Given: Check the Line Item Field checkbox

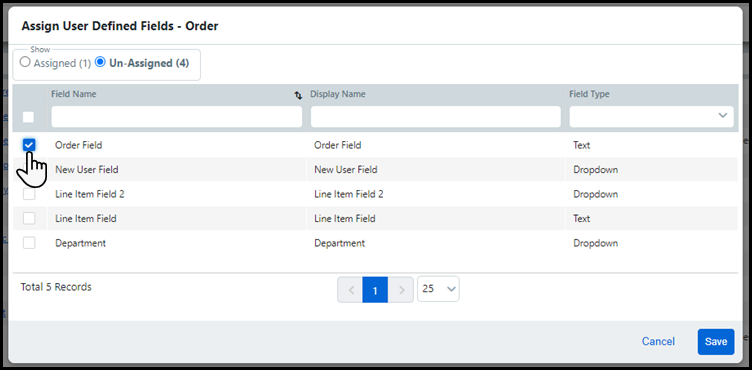Looking at the screenshot, I should tap(29, 218).
